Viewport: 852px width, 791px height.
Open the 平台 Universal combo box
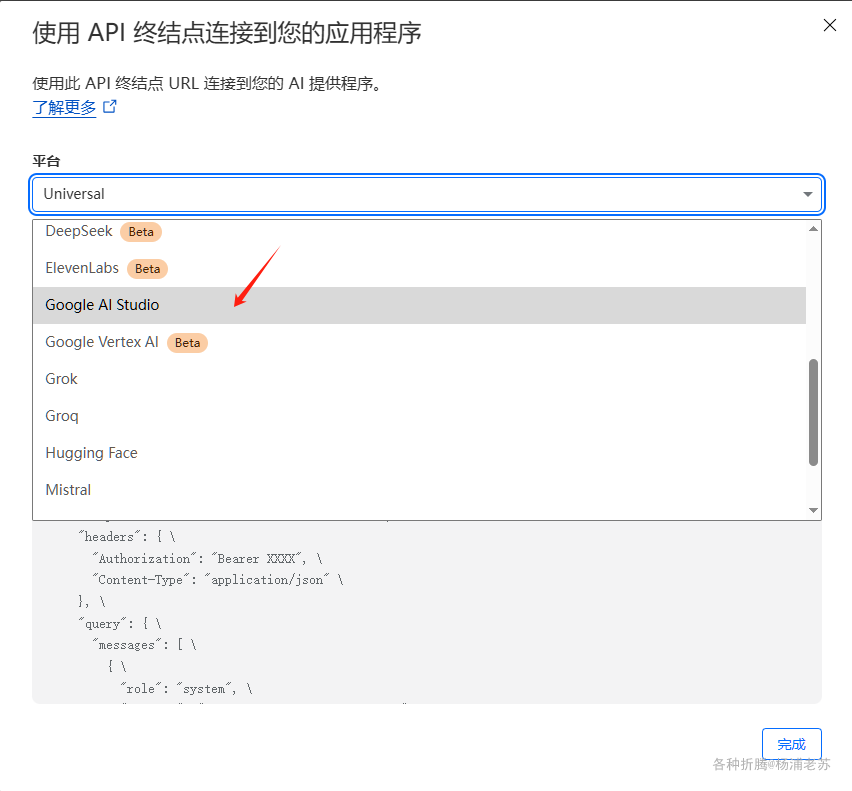click(427, 194)
